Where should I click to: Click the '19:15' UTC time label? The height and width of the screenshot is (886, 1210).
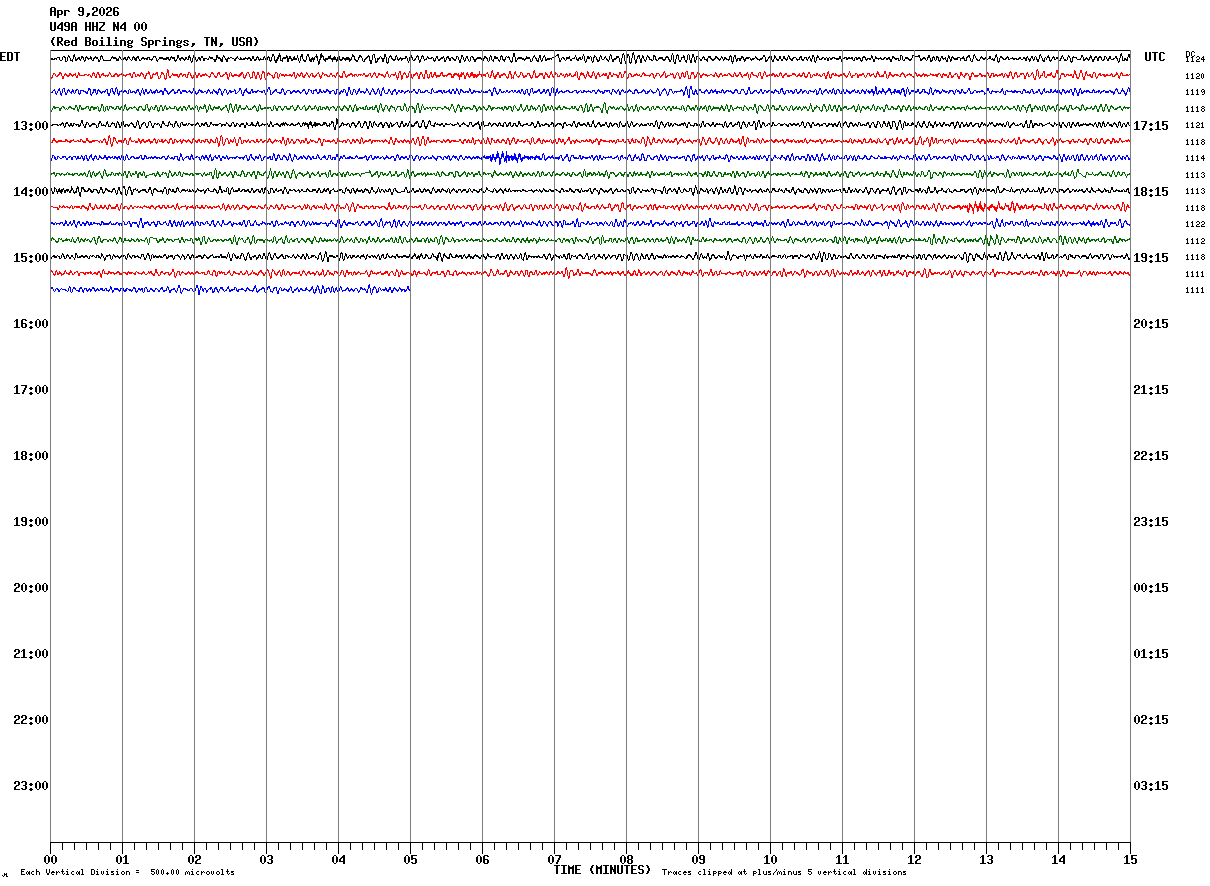pyautogui.click(x=1151, y=258)
